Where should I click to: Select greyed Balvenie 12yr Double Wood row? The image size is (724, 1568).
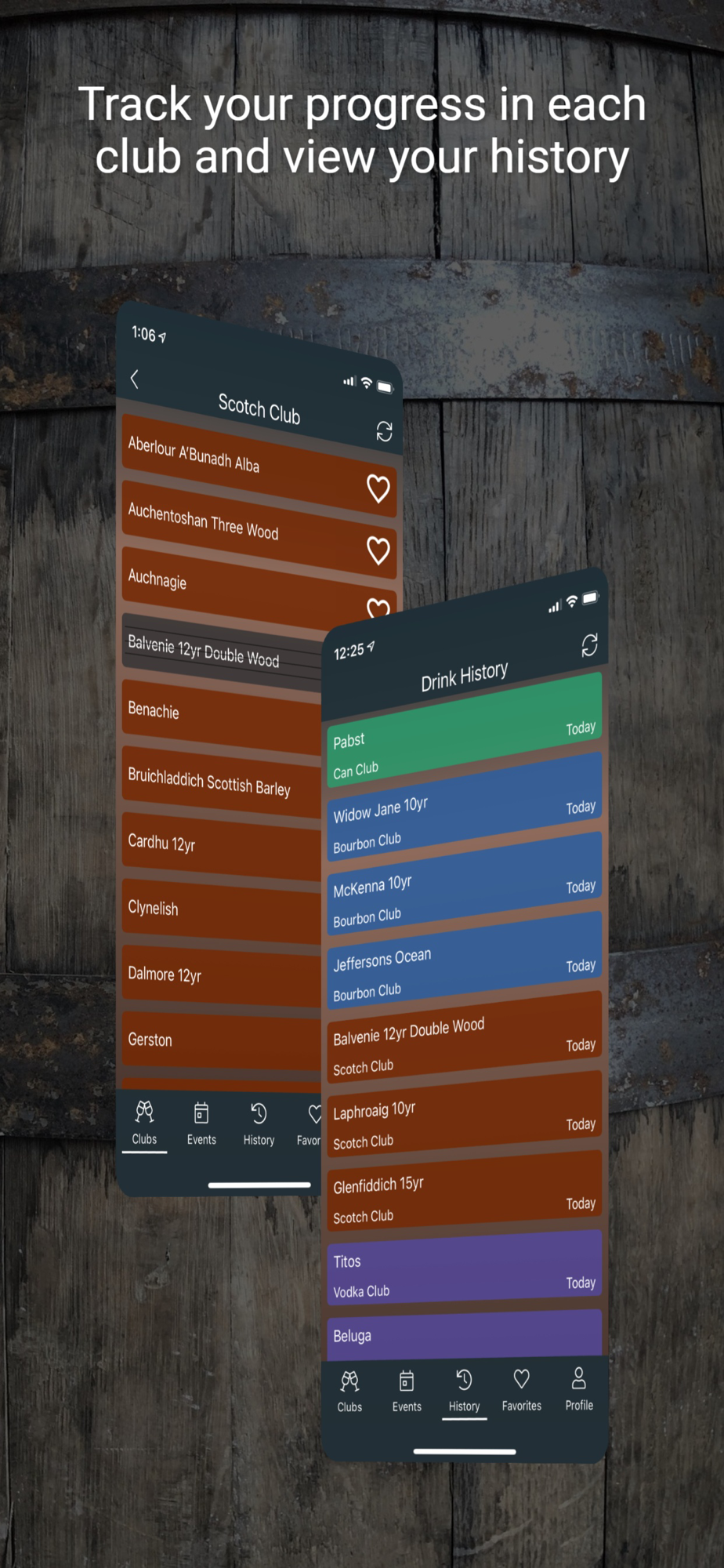223,652
